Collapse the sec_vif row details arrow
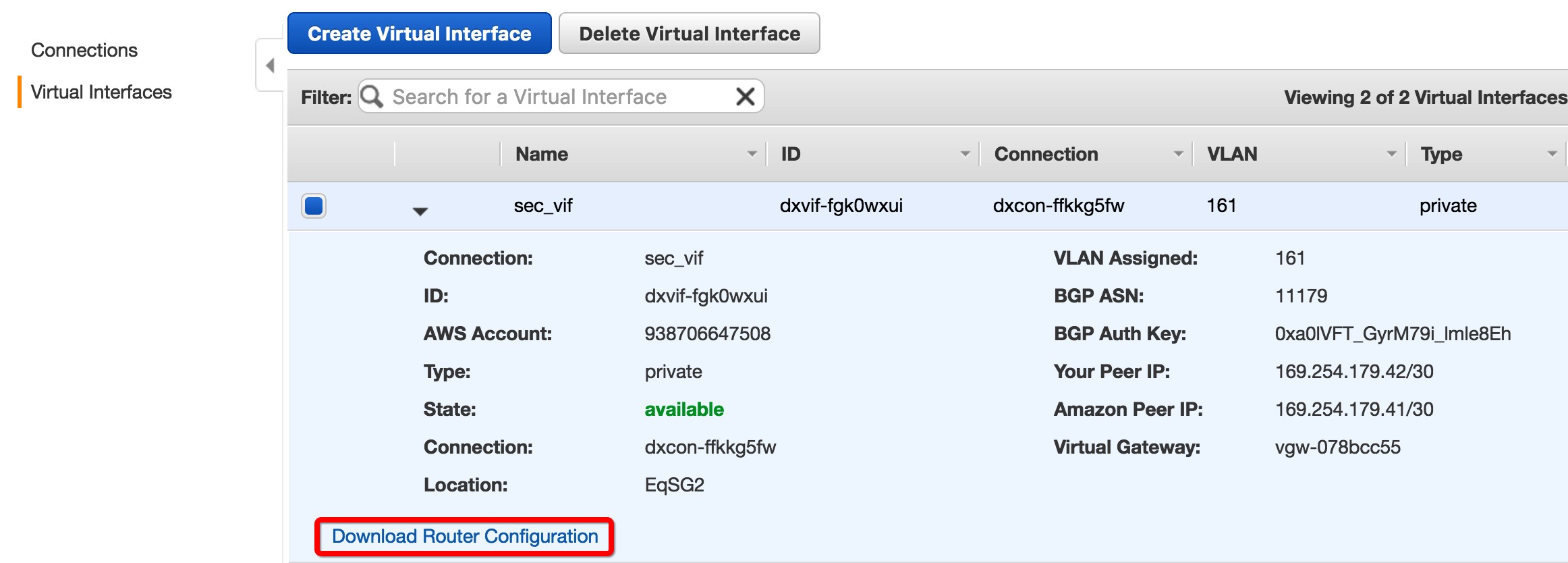1568x563 pixels. [x=420, y=211]
